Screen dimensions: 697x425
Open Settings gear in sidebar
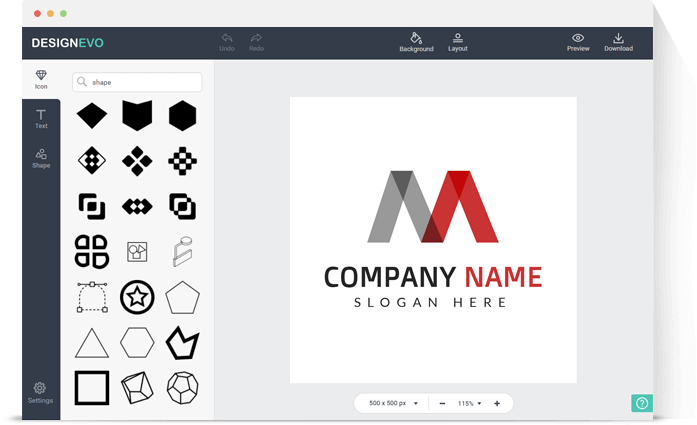(x=40, y=388)
